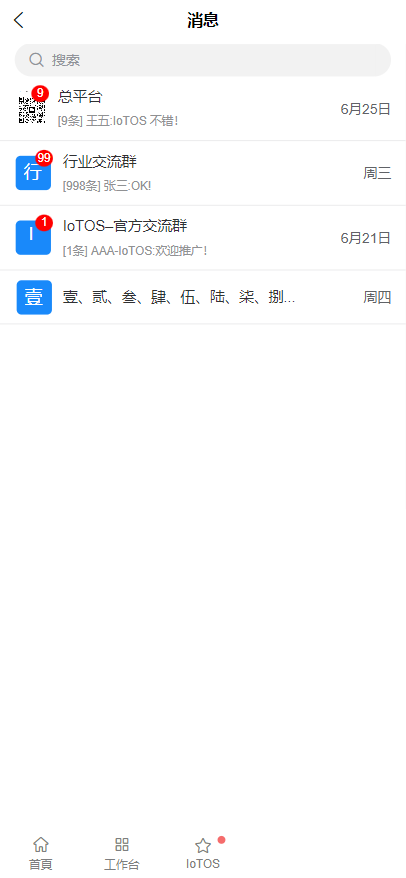Open the 行业交流群 conversation
Screen dimensions: 406x878
(x=203, y=173)
